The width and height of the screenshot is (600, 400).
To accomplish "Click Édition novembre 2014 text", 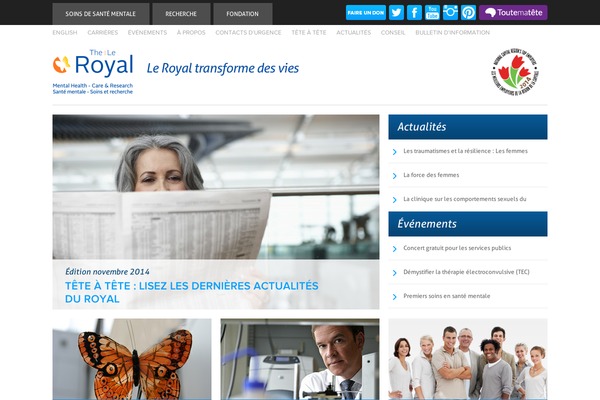I will pos(107,272).
